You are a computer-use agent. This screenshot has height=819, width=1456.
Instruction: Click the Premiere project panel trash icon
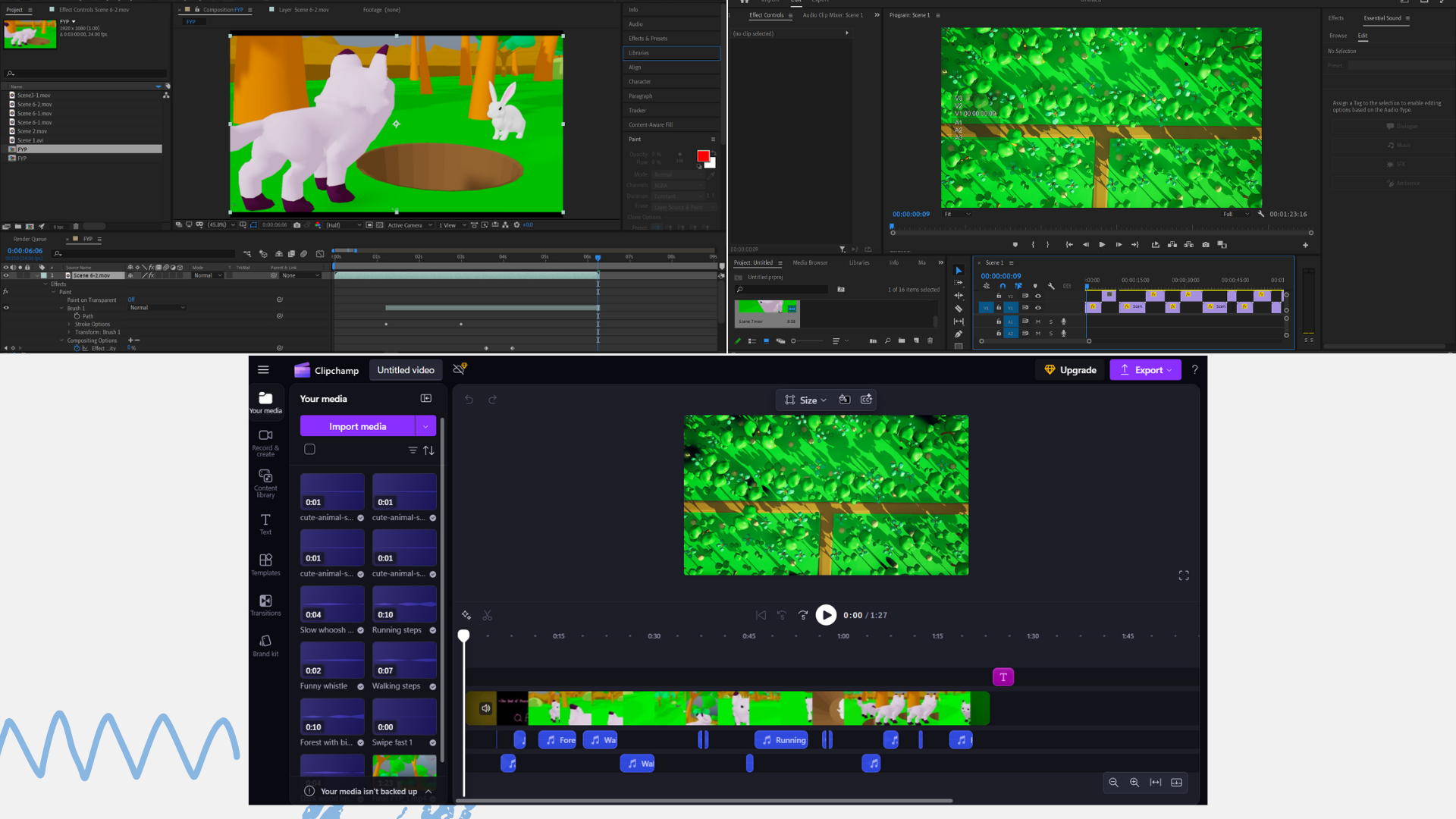coord(930,340)
